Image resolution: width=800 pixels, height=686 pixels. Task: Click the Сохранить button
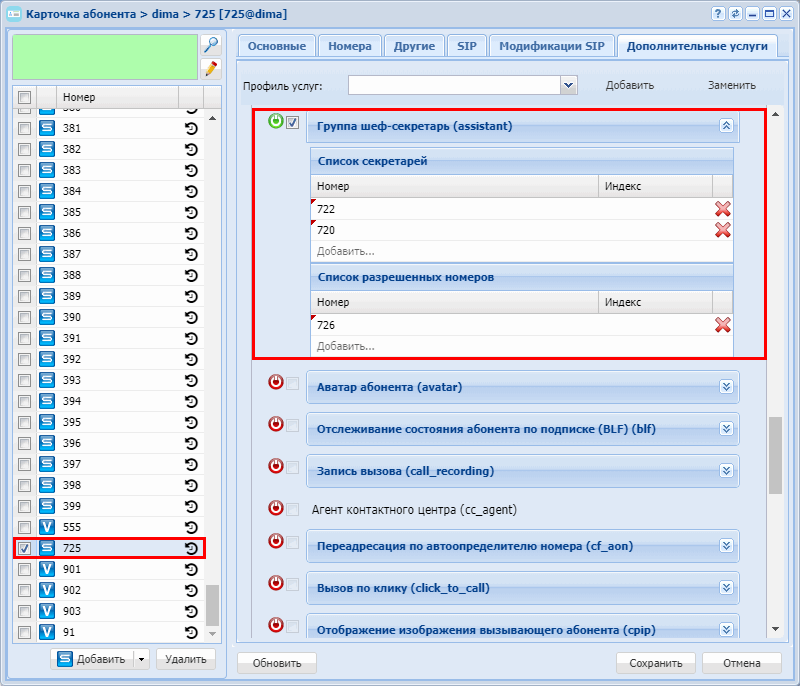656,663
